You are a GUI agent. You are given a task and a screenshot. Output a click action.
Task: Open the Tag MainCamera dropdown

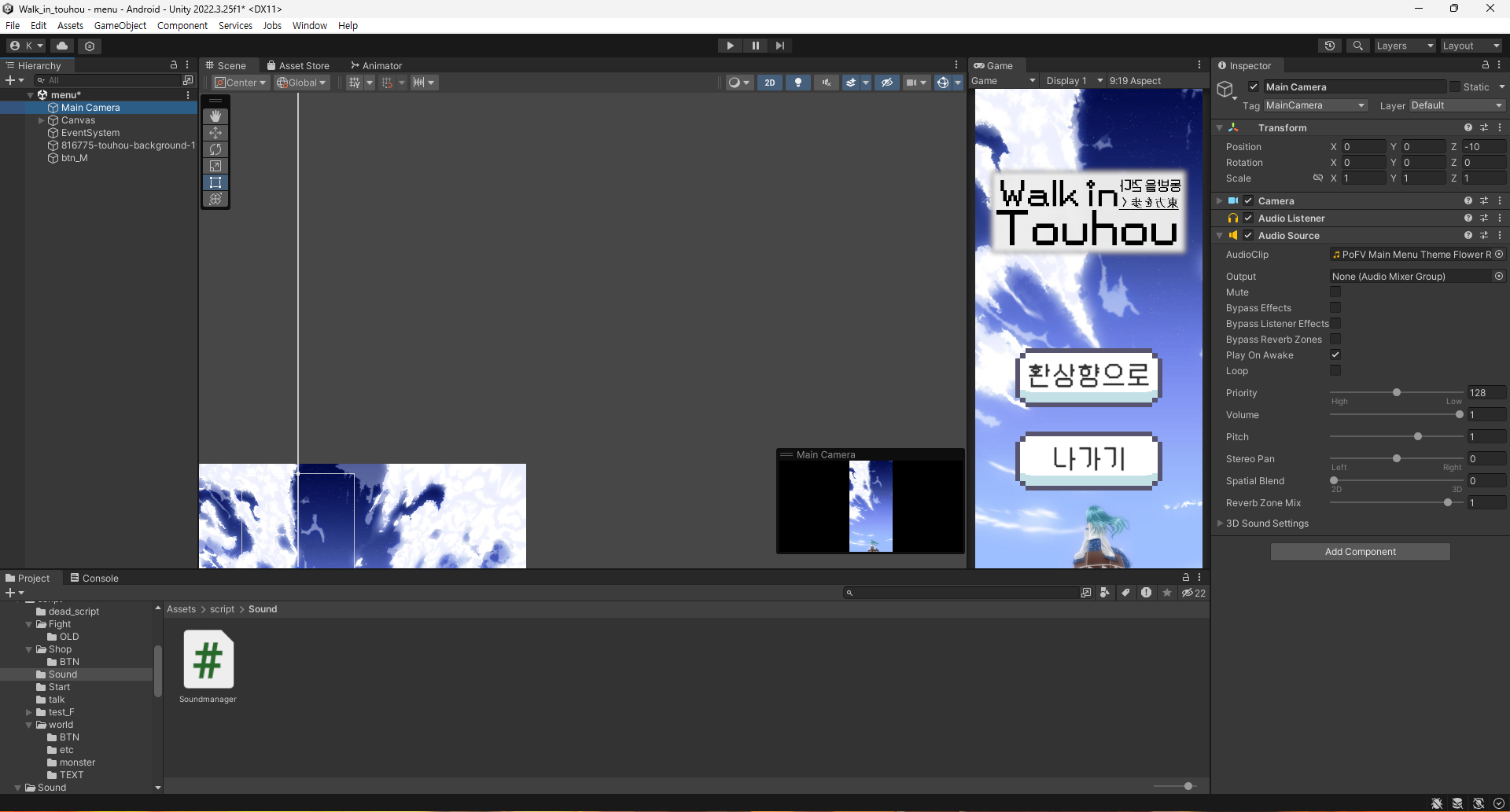coord(1316,105)
